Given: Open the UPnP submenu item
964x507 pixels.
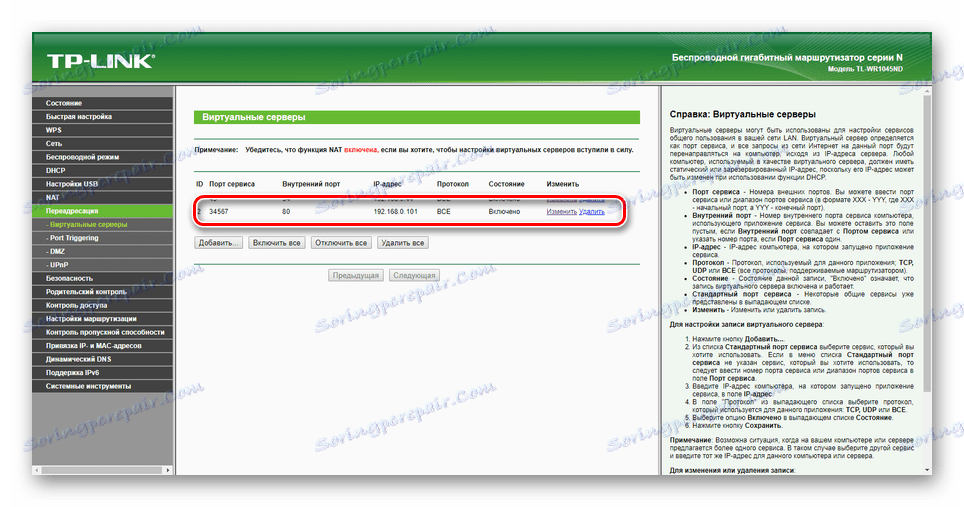Looking at the screenshot, I should [103, 265].
